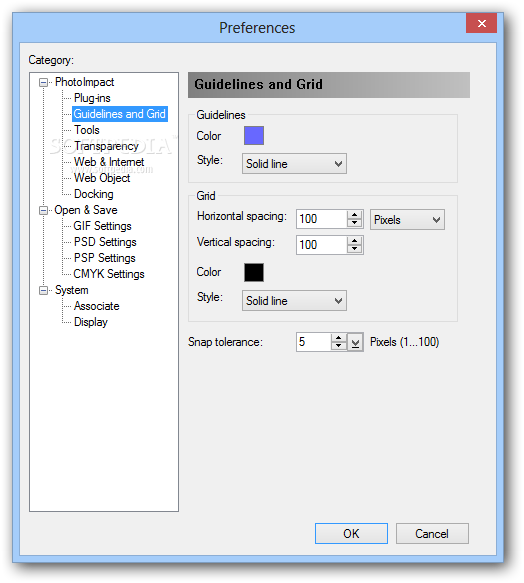Viewport: 524px width, 583px height.
Task: Open PSP Settings category
Action: [105, 258]
